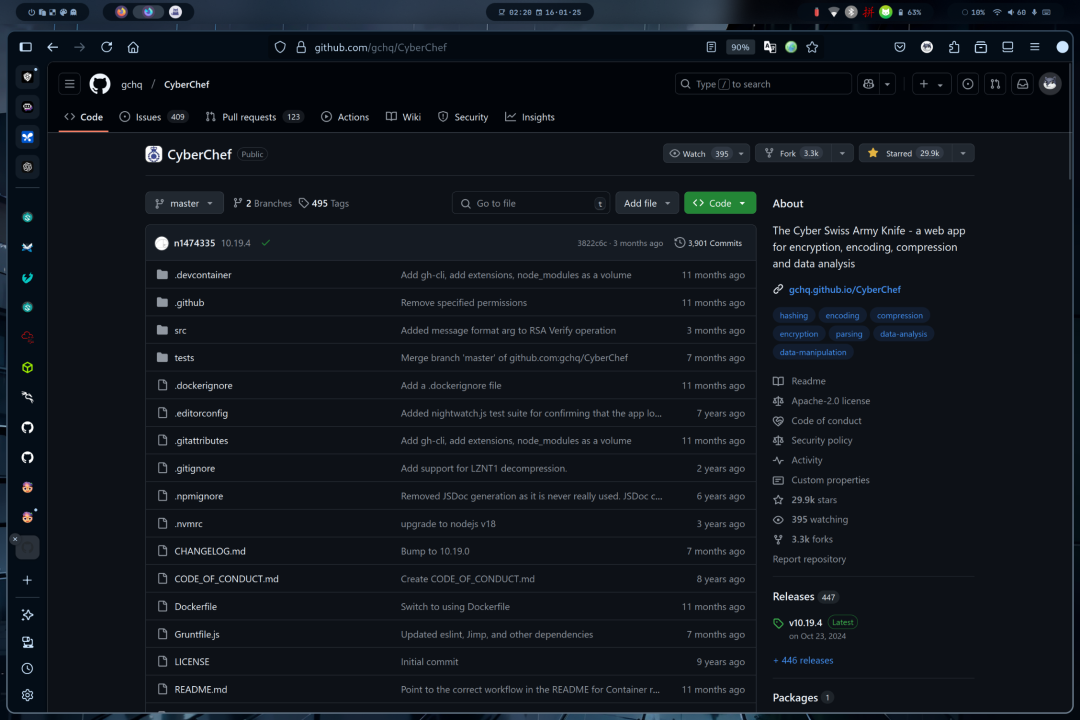Click browser reload button
Viewport: 1080px width, 720px height.
pos(107,47)
